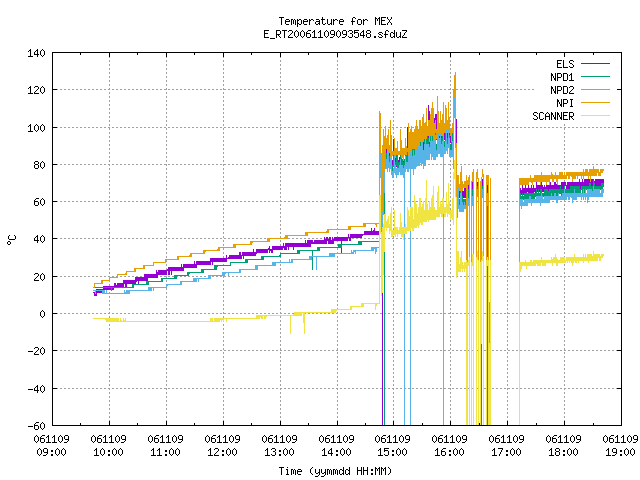
Task: Pick the yellow SCANNER legend line sample
Action: click(x=595, y=116)
